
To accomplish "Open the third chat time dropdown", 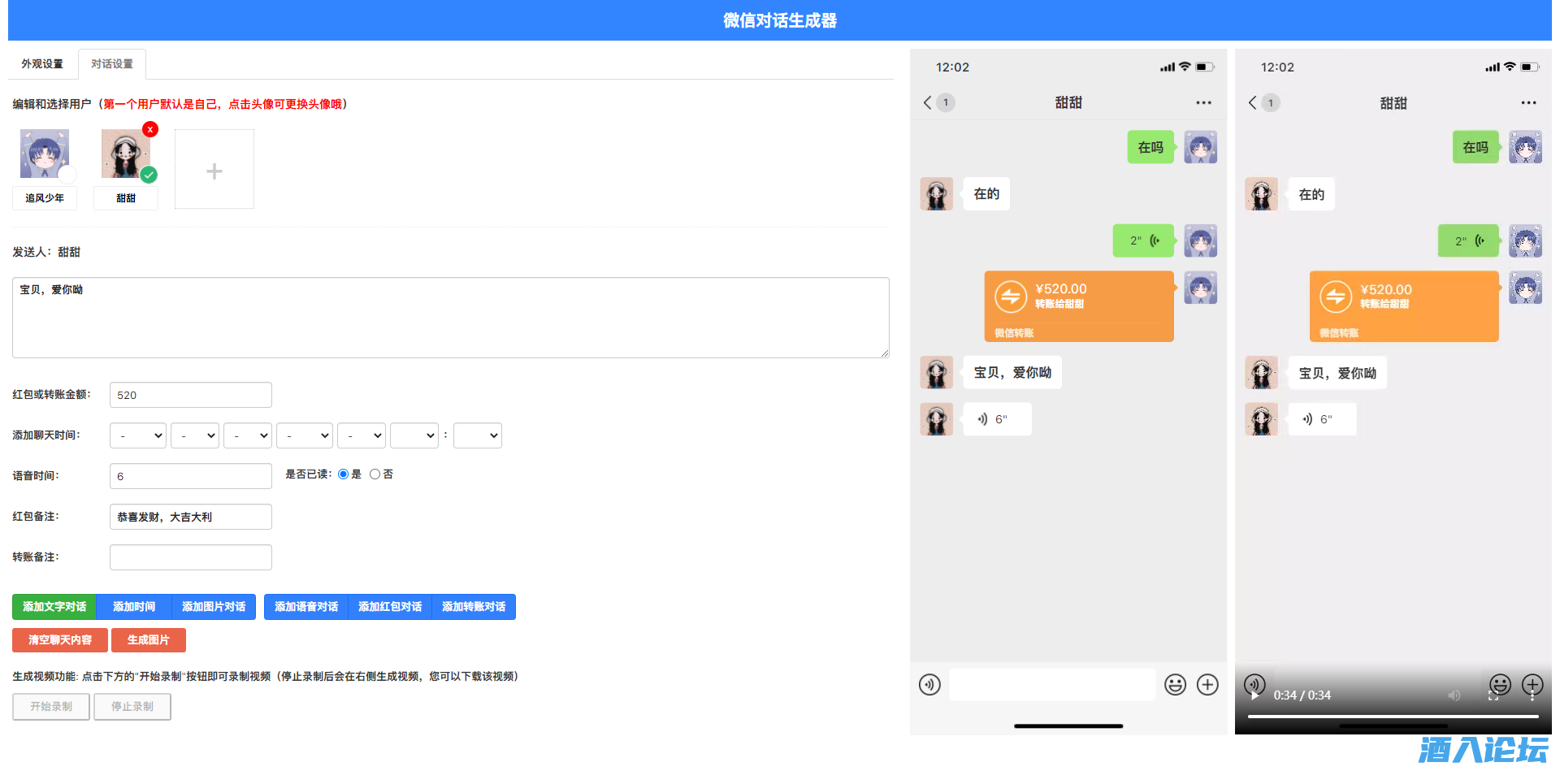I will click(248, 435).
